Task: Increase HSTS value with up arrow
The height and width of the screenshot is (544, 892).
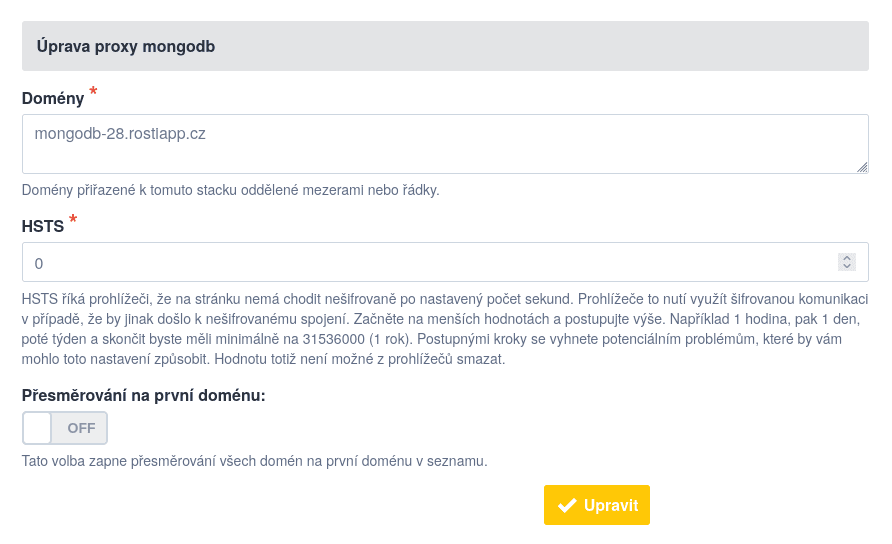Action: pyautogui.click(x=846, y=258)
